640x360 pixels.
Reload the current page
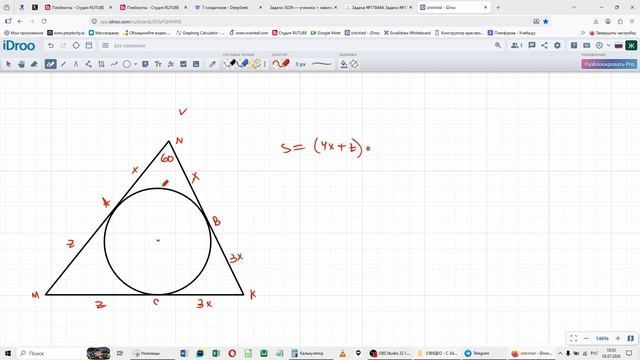[x=44, y=21]
